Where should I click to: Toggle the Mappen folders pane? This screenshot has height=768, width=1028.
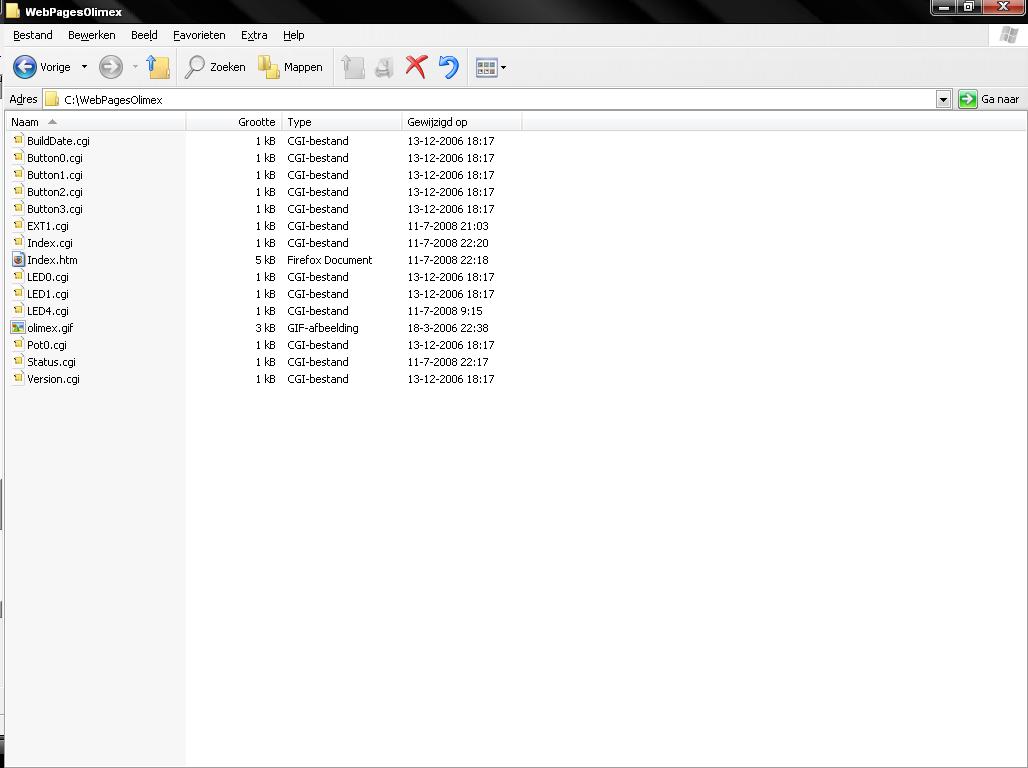point(291,67)
